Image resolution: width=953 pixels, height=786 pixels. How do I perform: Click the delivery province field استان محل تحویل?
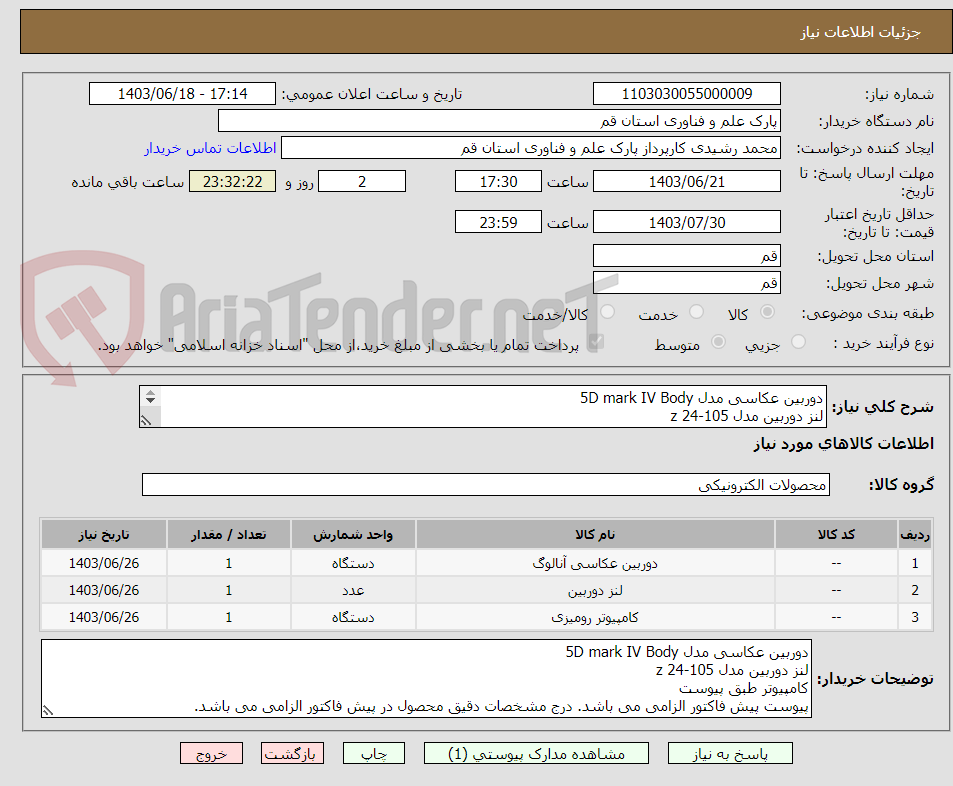click(x=687, y=256)
